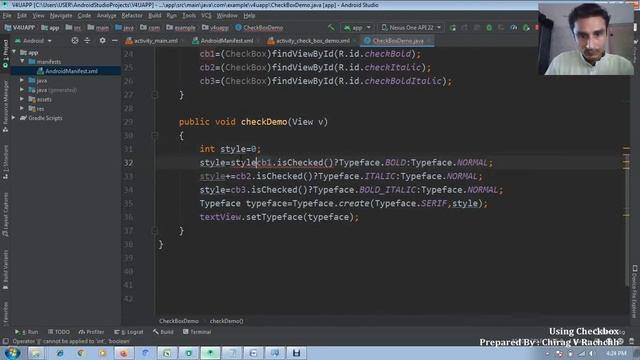Click the fold marker beside line 30
Screen dimensions: 640x360
coord(155,136)
